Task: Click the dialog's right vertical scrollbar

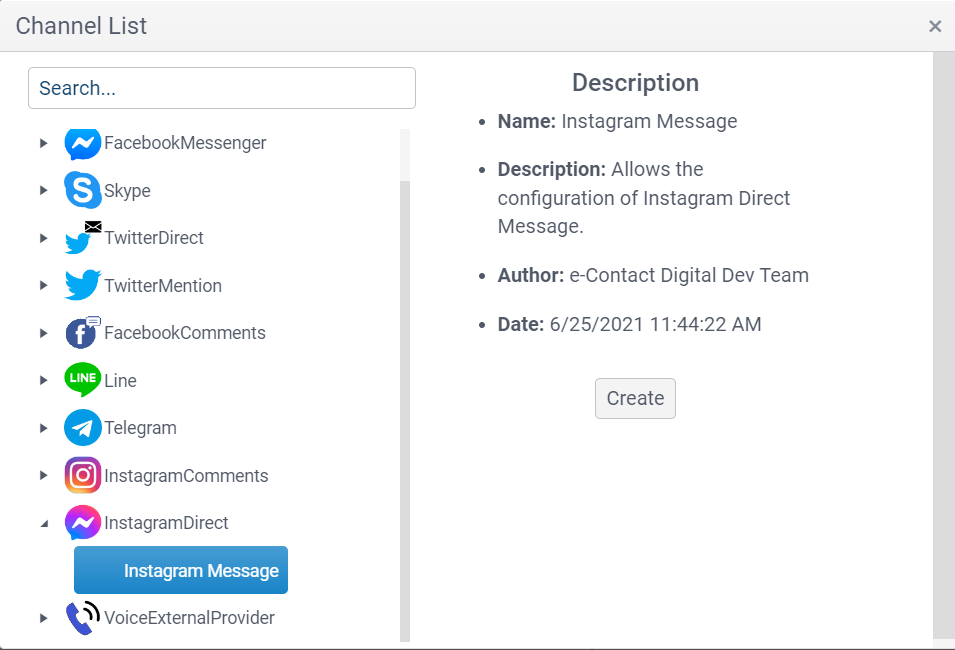Action: click(943, 345)
